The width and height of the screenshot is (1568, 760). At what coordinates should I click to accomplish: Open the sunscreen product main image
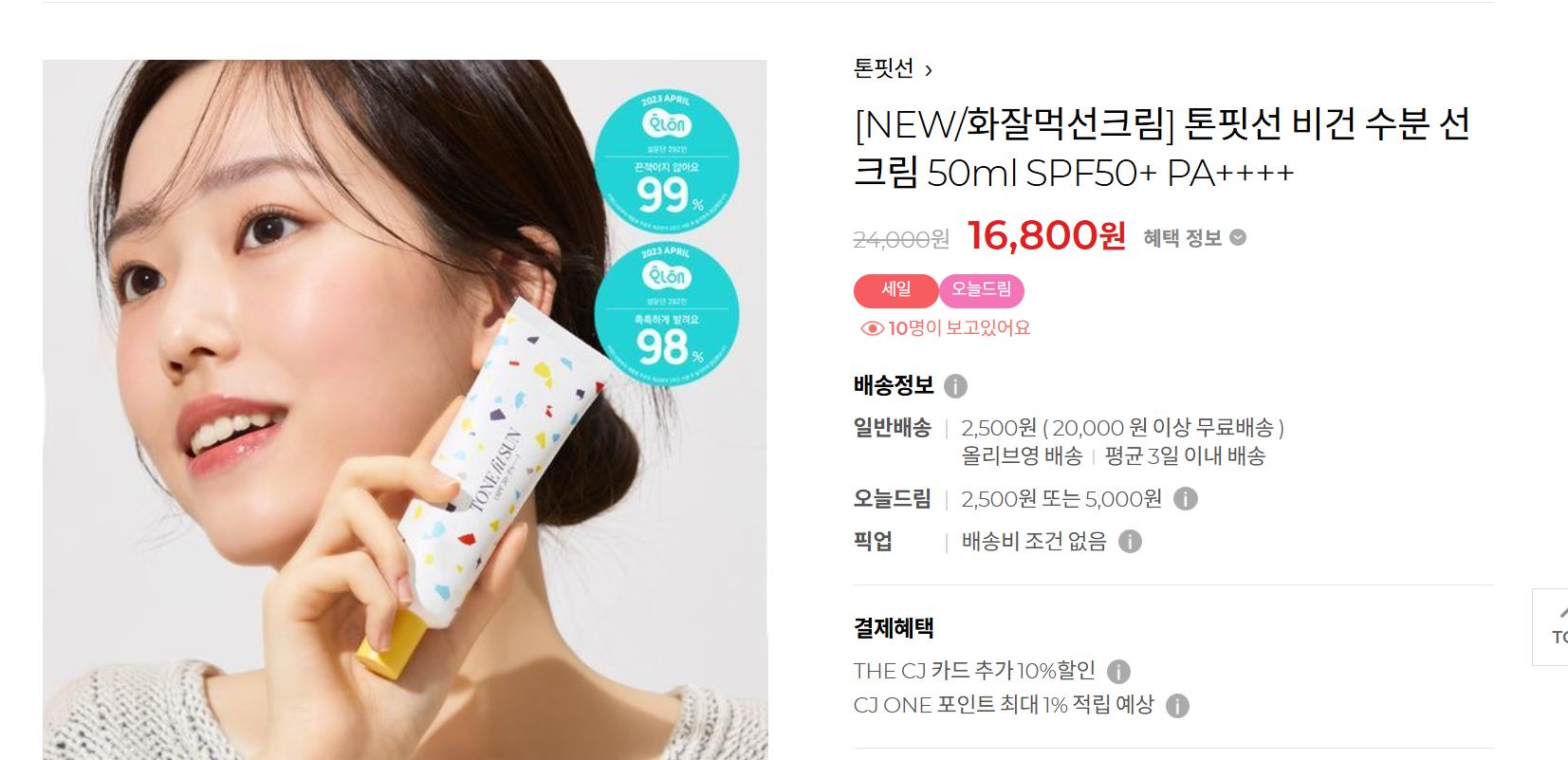tap(405, 410)
